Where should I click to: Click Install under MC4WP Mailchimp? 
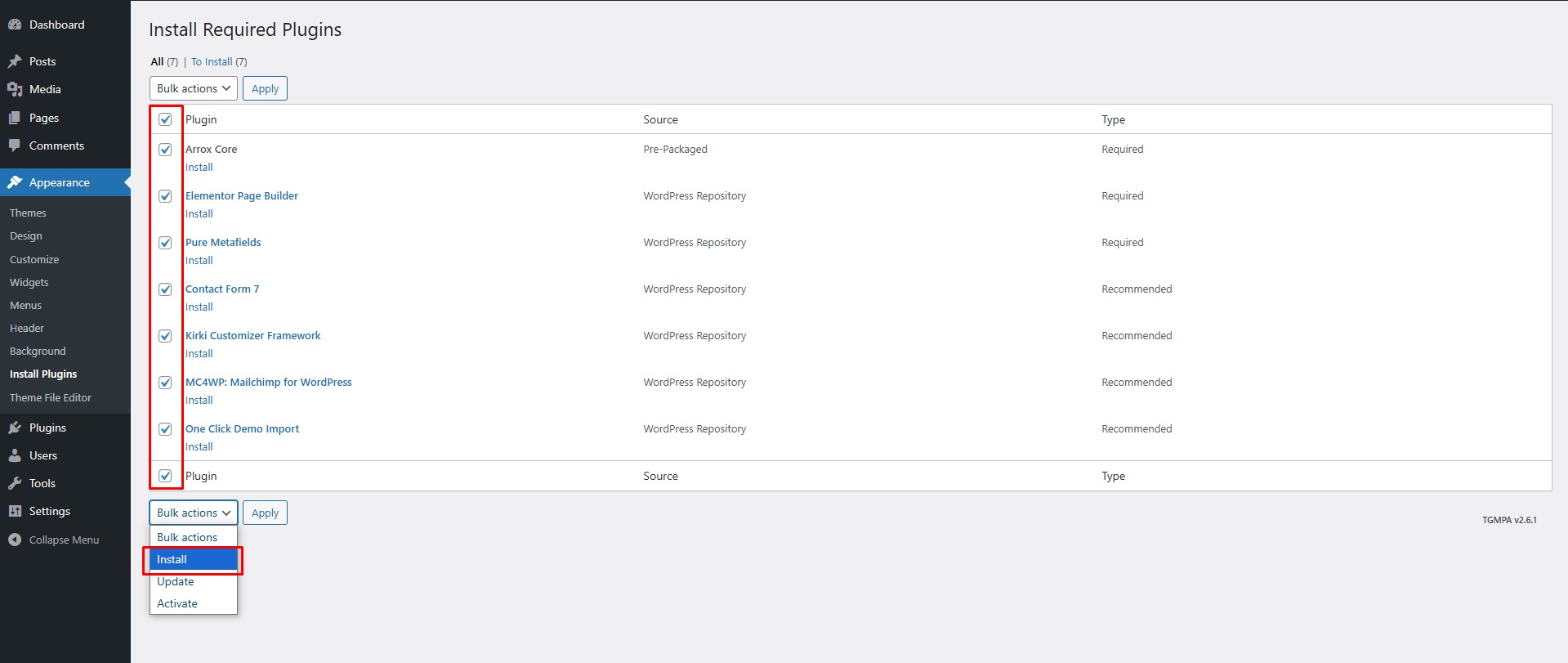(199, 400)
